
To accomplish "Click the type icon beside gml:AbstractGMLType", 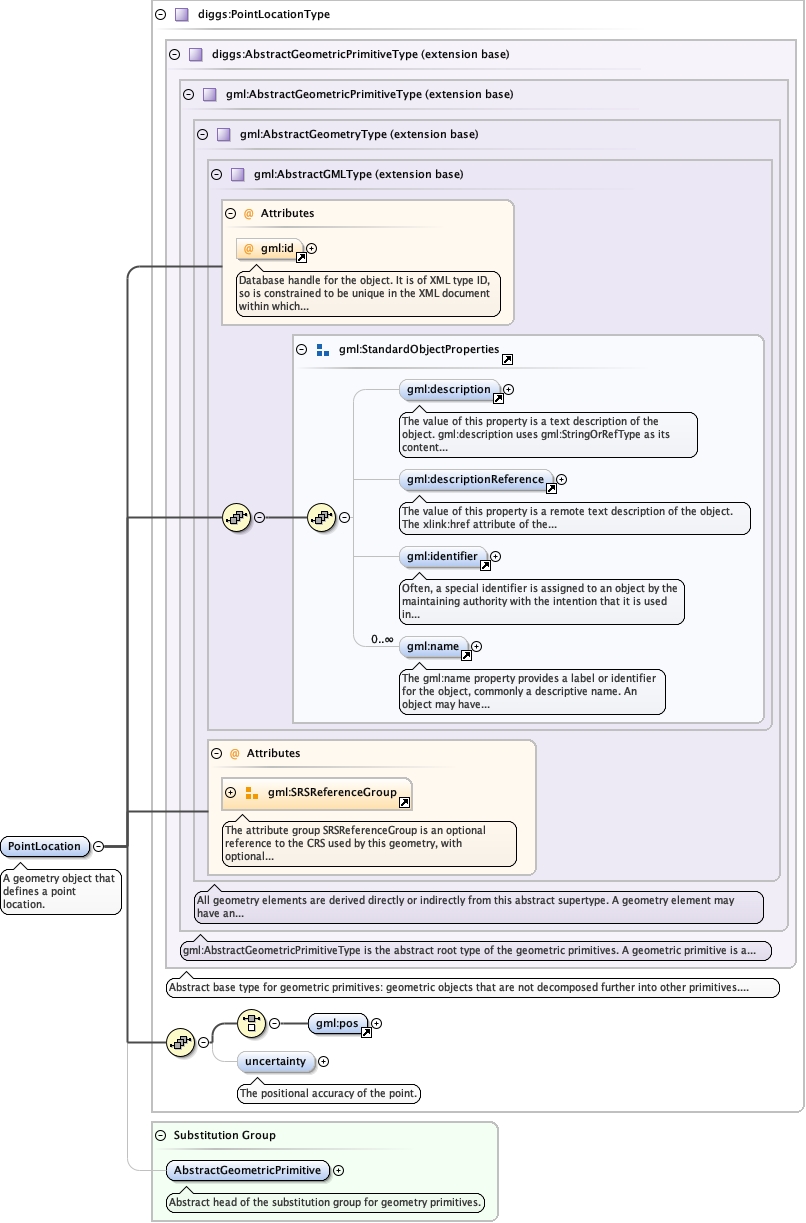I will tap(237, 174).
